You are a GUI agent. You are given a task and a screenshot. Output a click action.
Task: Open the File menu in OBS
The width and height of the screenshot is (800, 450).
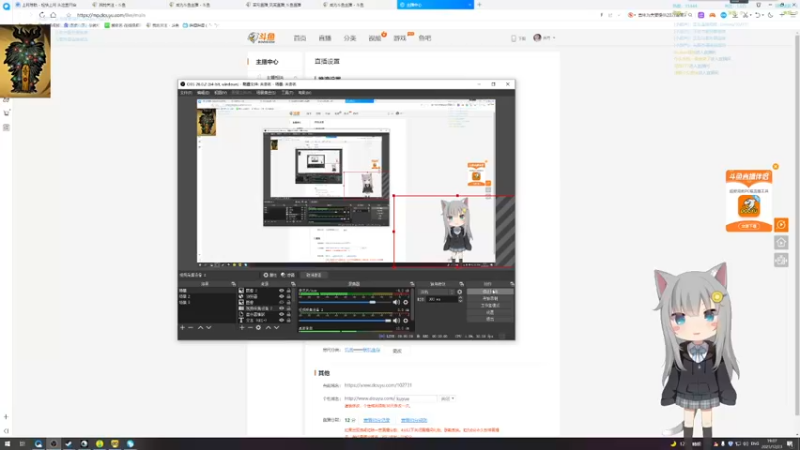[186, 93]
